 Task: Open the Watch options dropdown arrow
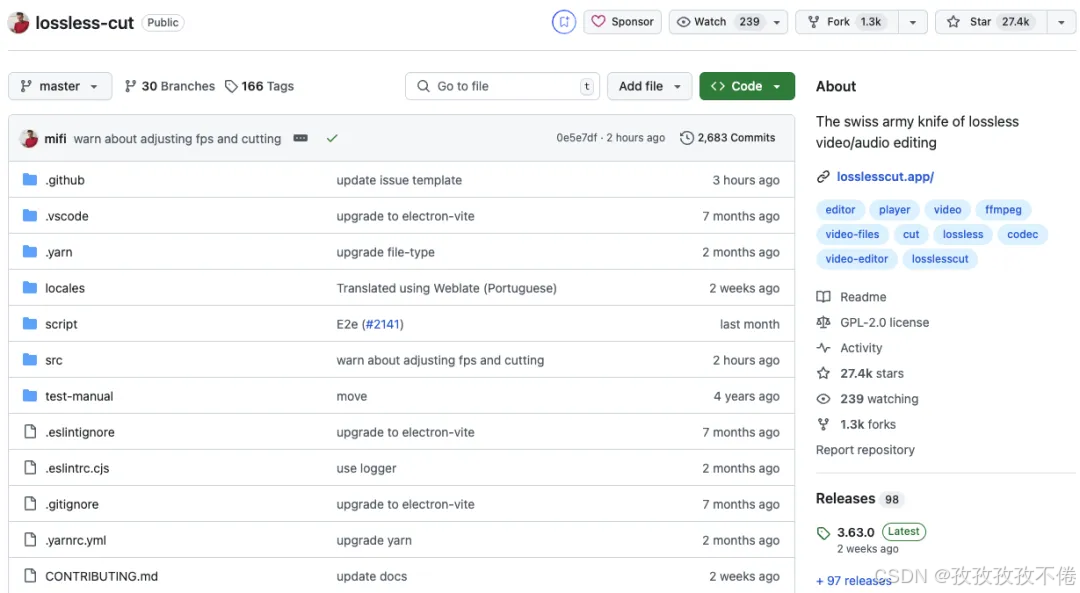(777, 22)
